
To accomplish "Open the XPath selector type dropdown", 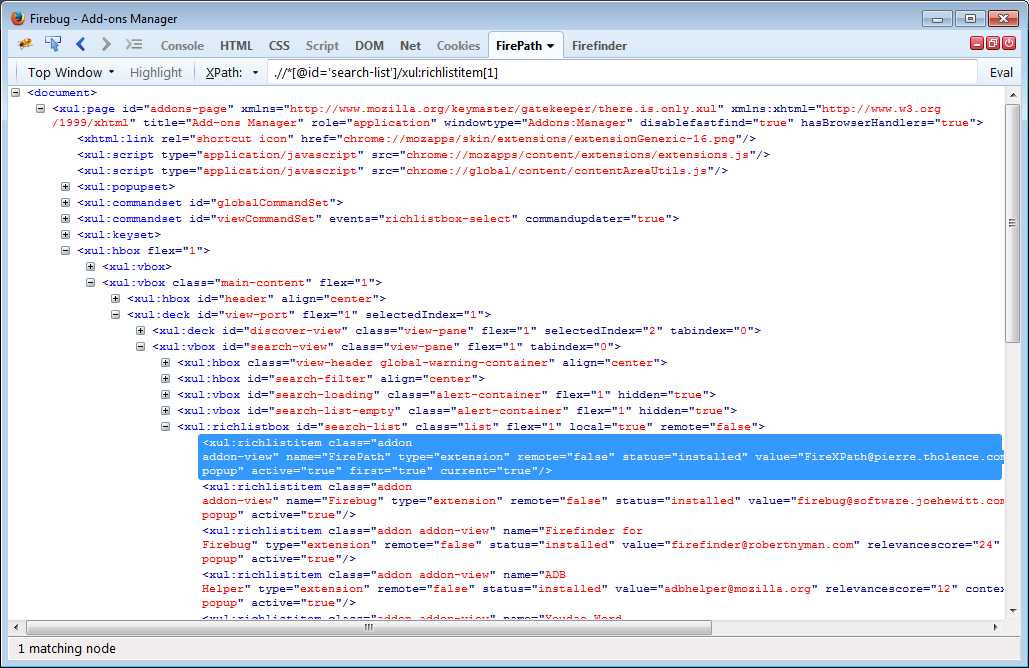I will (232, 72).
